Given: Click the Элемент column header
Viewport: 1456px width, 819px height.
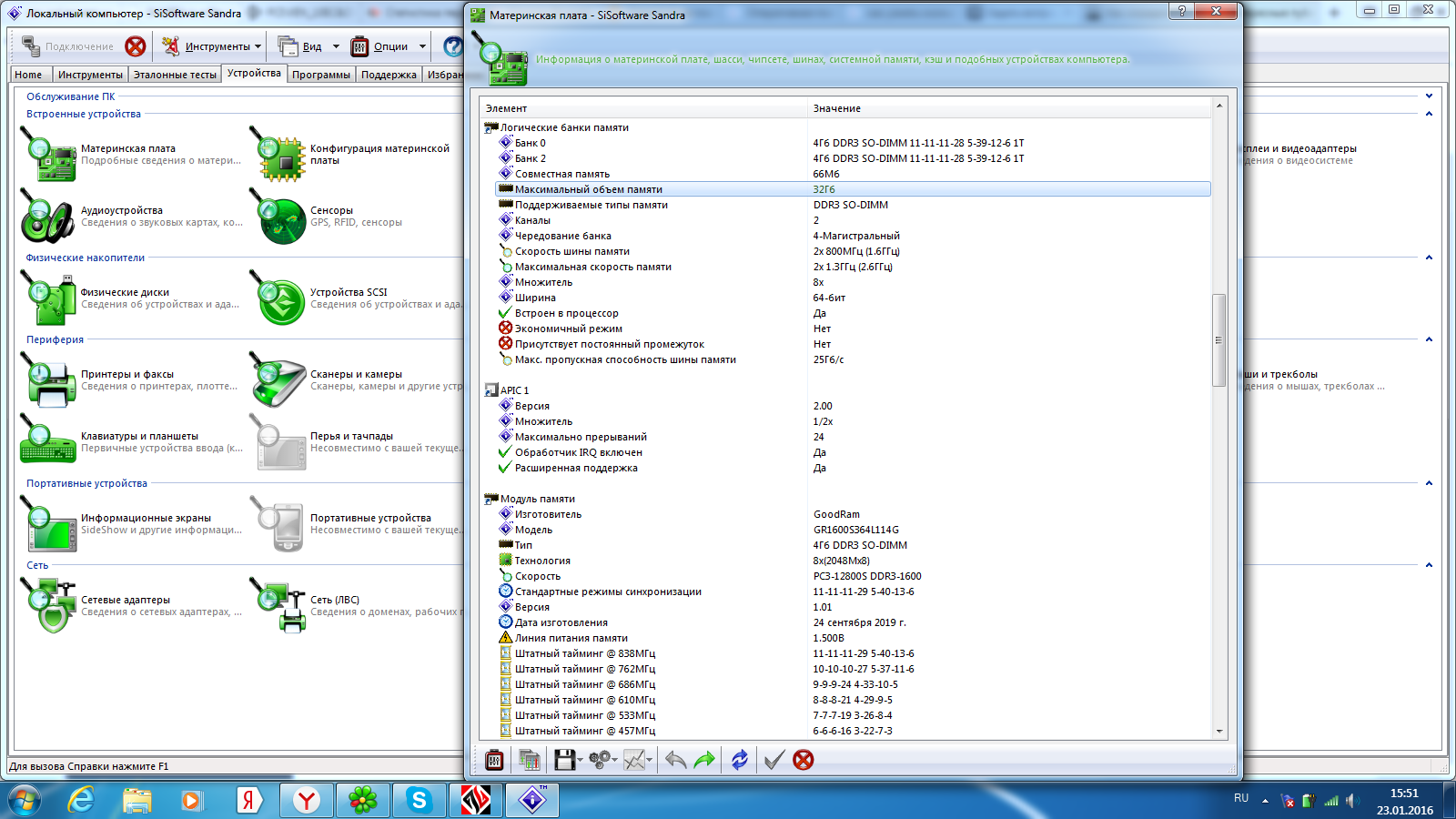Looking at the screenshot, I should [x=644, y=108].
